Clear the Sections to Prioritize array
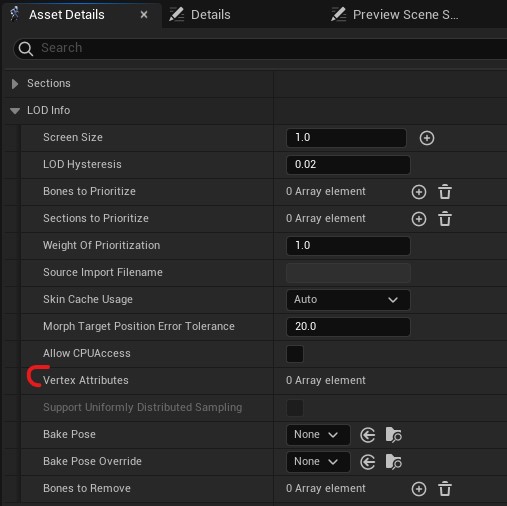The width and height of the screenshot is (507, 506). tap(445, 219)
